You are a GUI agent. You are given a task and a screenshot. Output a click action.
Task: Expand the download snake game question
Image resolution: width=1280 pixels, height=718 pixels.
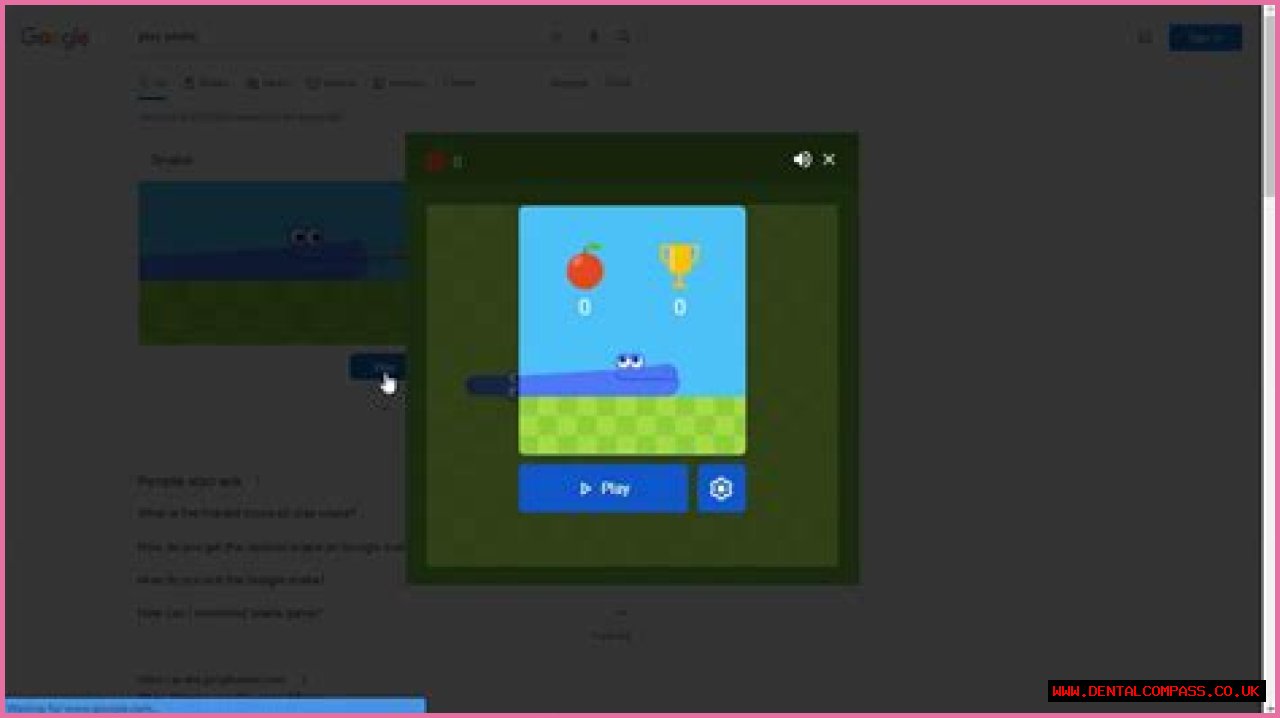tap(230, 613)
